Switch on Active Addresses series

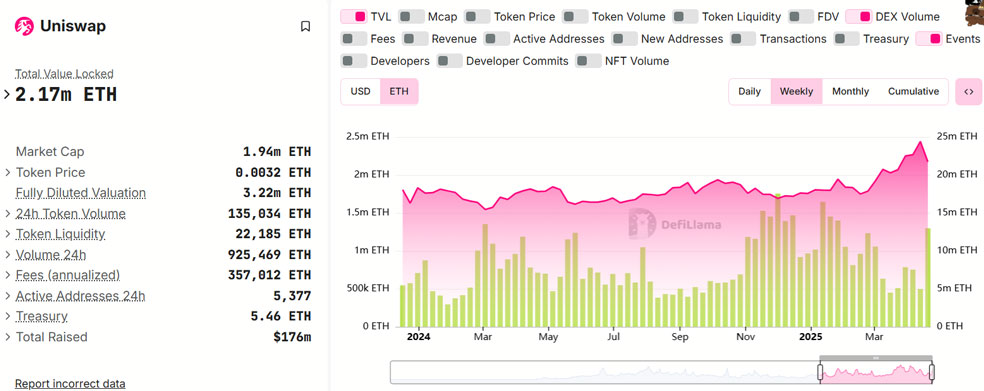pos(496,39)
